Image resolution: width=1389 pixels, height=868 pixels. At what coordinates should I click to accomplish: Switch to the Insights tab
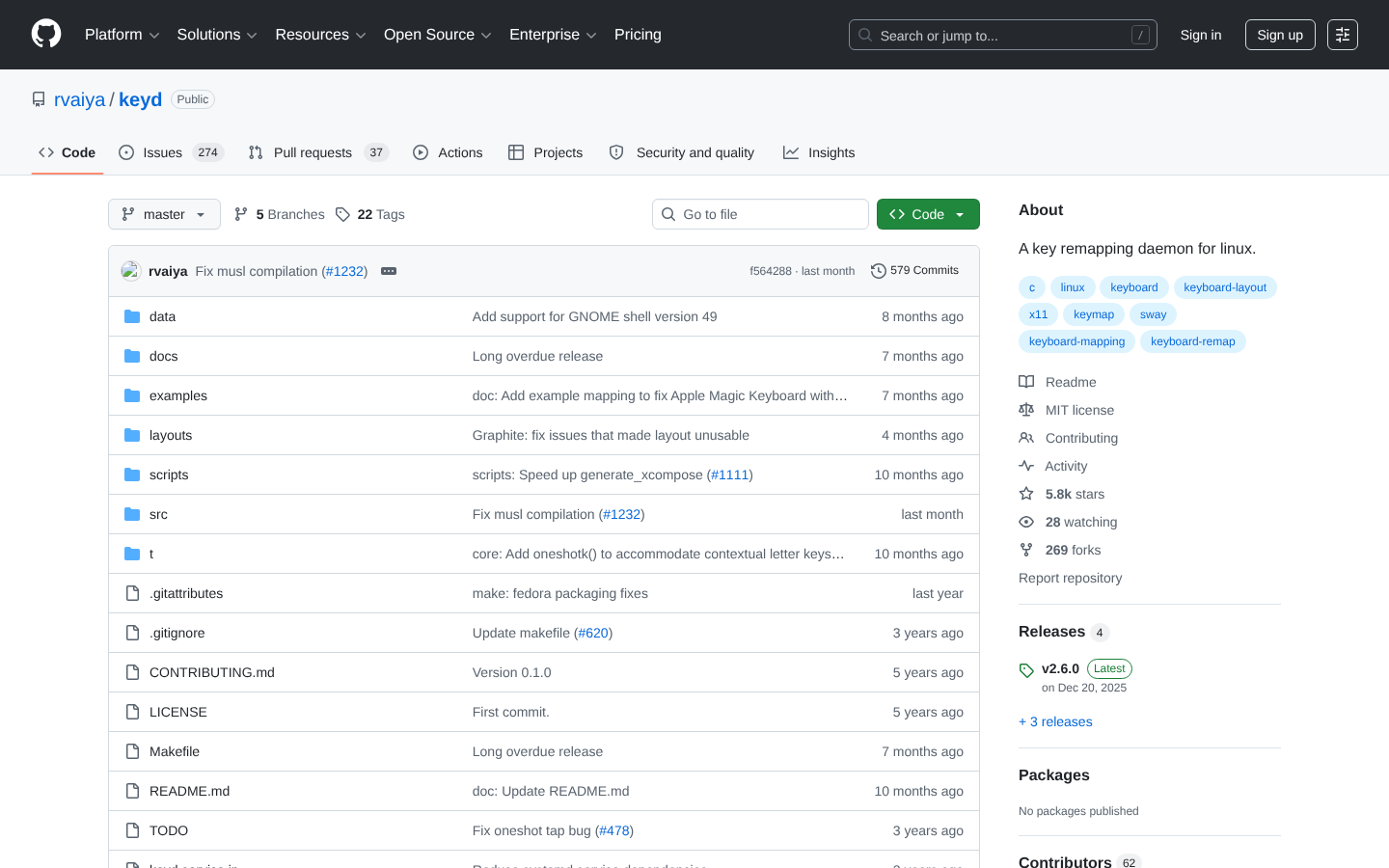click(x=819, y=152)
